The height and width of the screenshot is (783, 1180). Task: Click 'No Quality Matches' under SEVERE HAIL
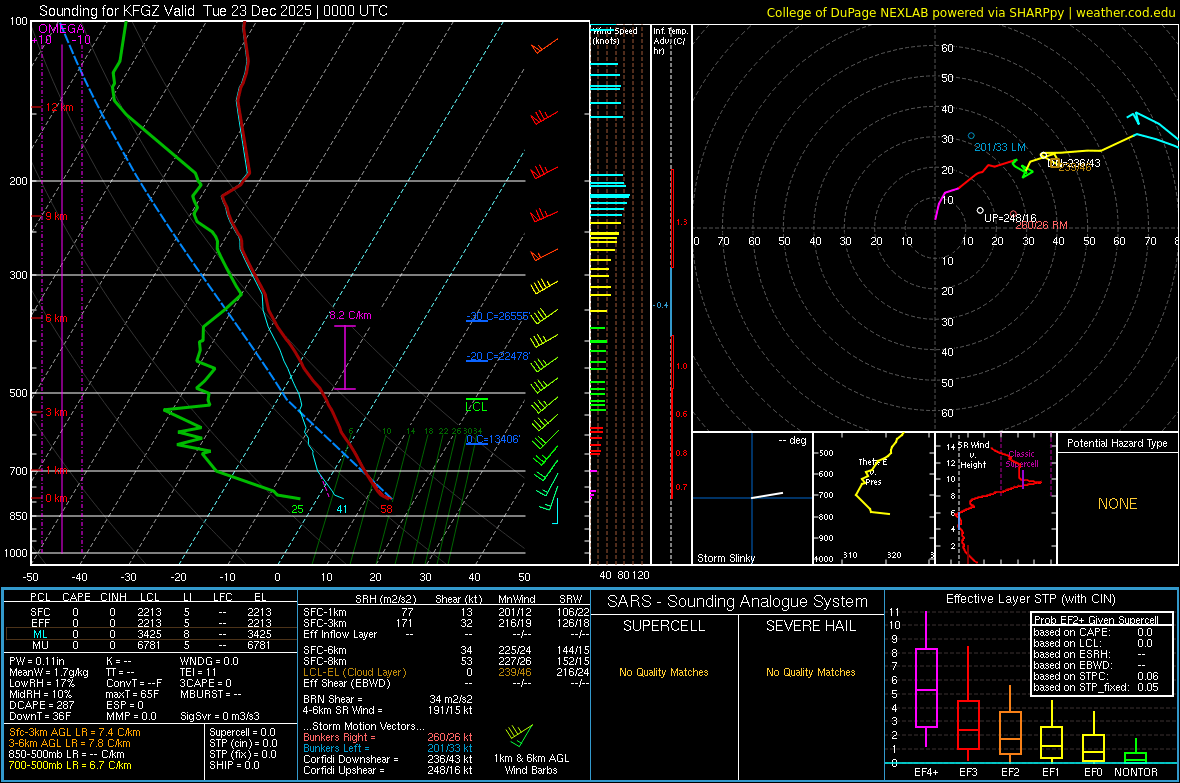click(x=810, y=672)
